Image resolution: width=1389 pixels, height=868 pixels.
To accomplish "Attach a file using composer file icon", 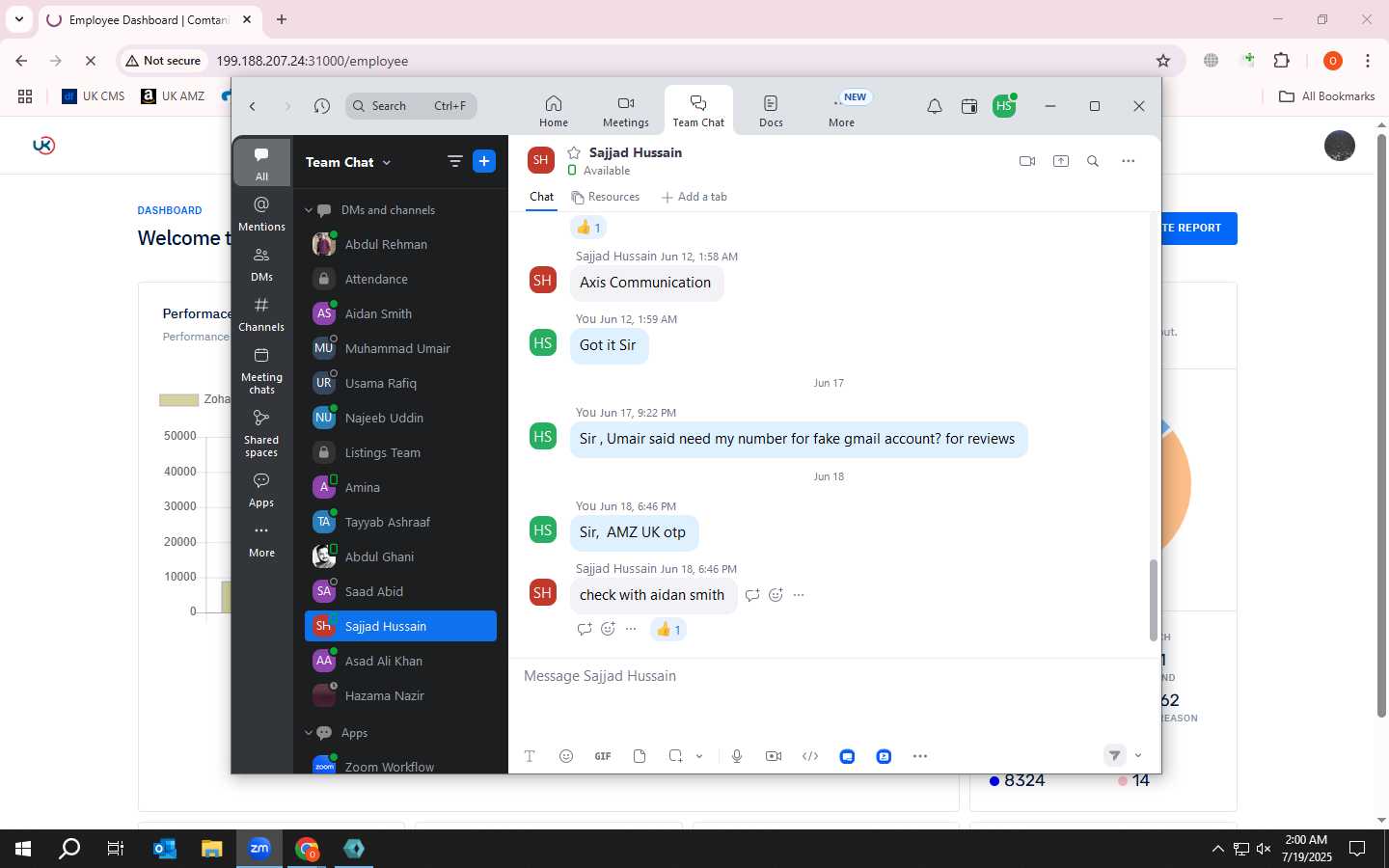I will (x=640, y=756).
